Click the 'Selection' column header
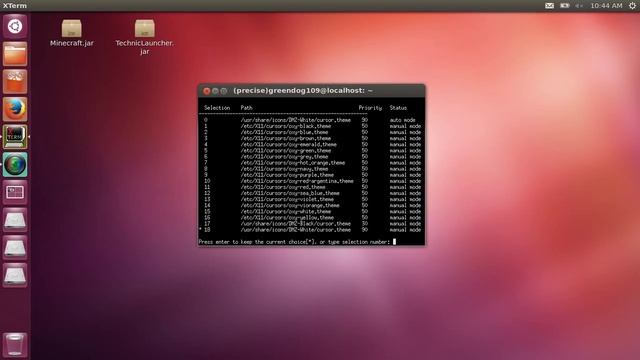Screen dimensions: 640x360 click(217, 108)
